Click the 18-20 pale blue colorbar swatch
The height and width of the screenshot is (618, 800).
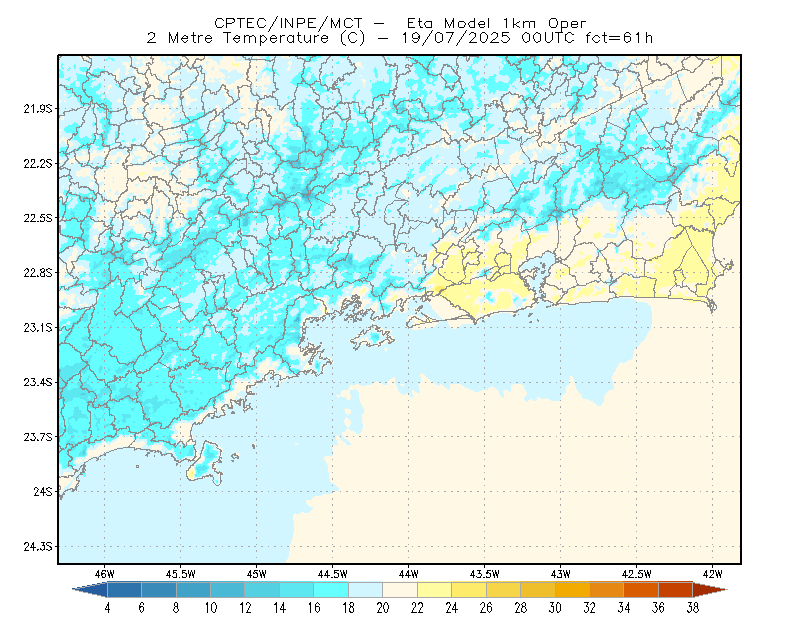click(366, 590)
